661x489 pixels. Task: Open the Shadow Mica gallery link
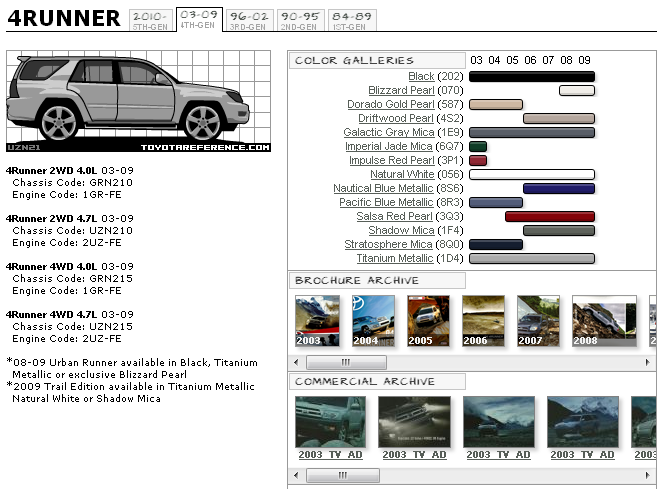(x=401, y=230)
